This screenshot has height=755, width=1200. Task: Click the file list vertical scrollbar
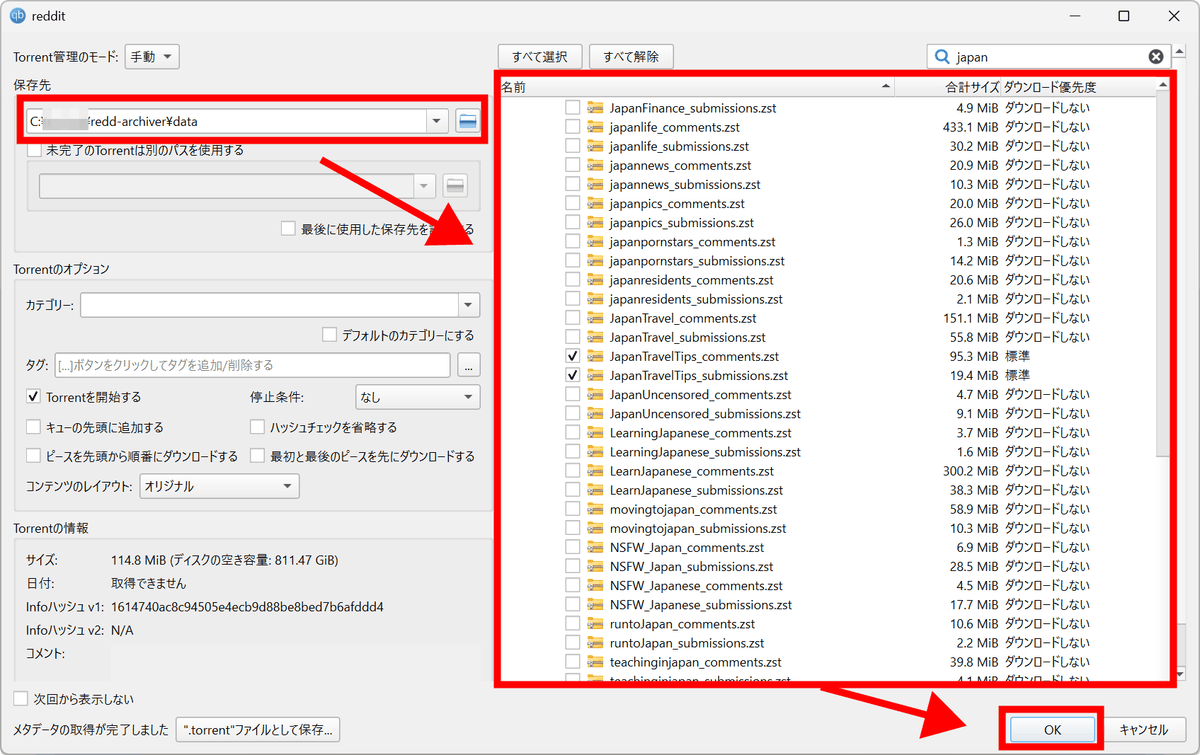[x=1161, y=300]
